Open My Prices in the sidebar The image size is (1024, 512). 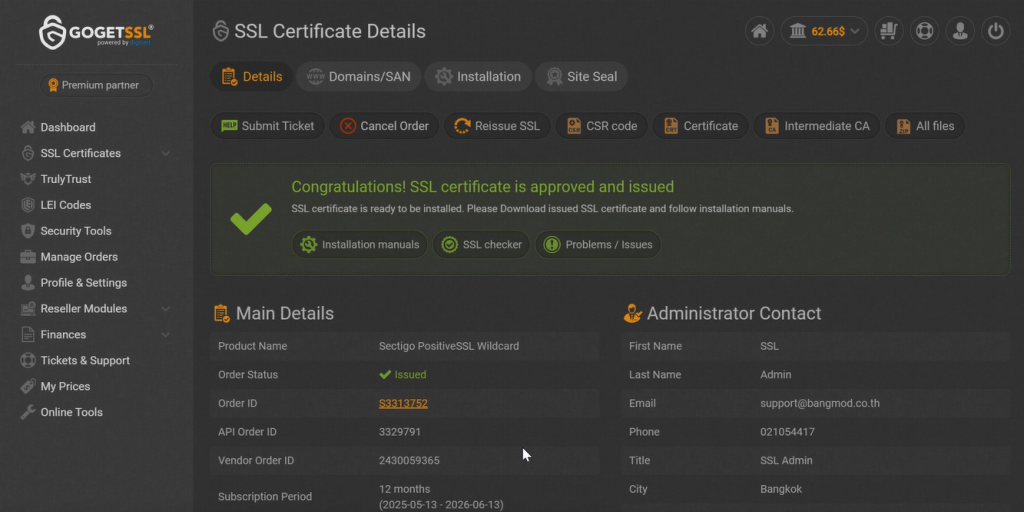coord(65,387)
